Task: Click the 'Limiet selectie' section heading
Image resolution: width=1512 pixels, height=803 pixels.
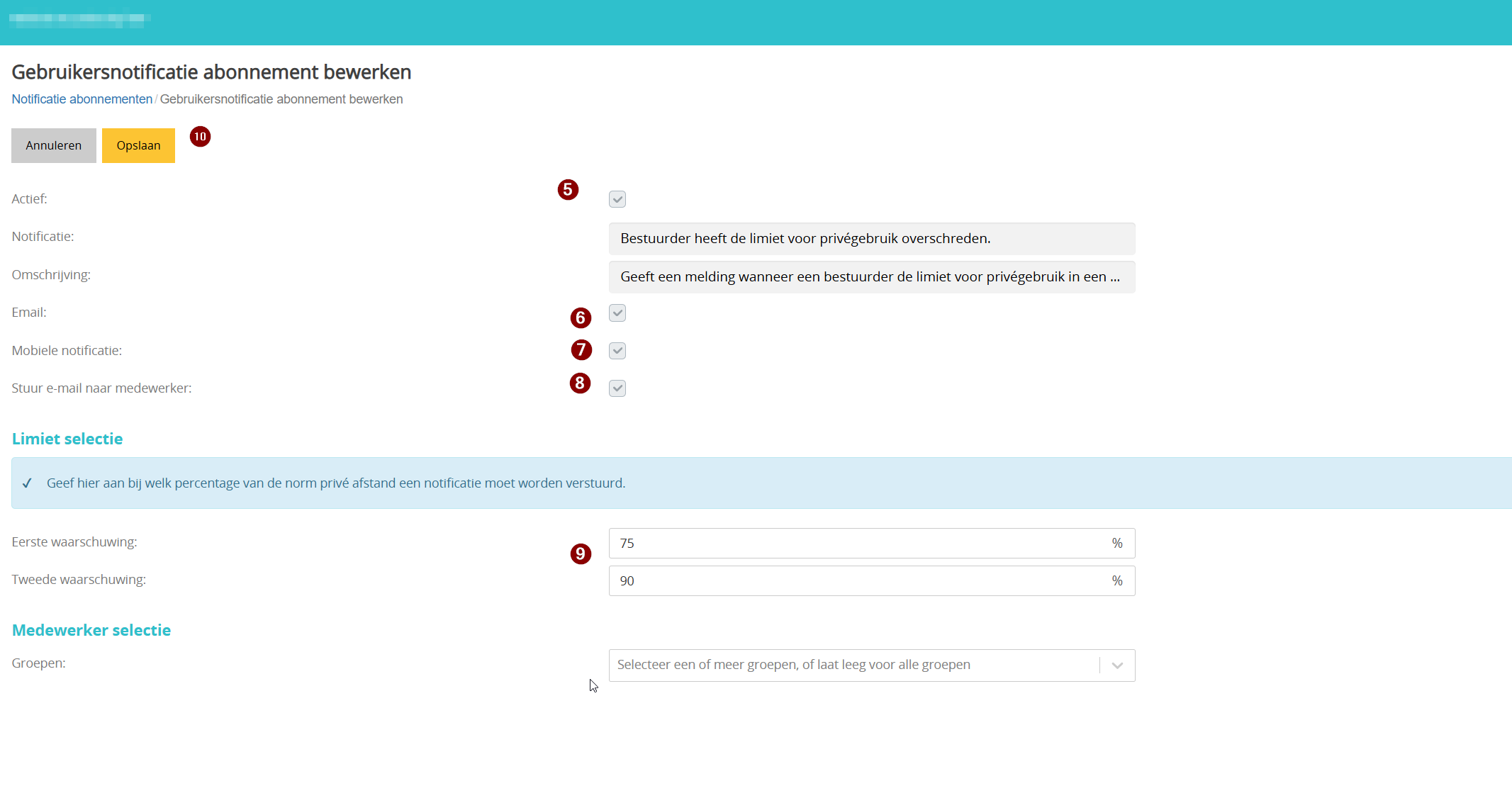Action: pyautogui.click(x=67, y=439)
